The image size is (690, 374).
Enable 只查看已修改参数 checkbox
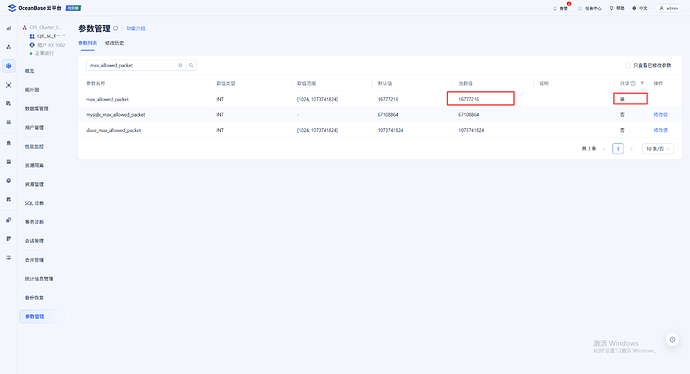[x=628, y=65]
